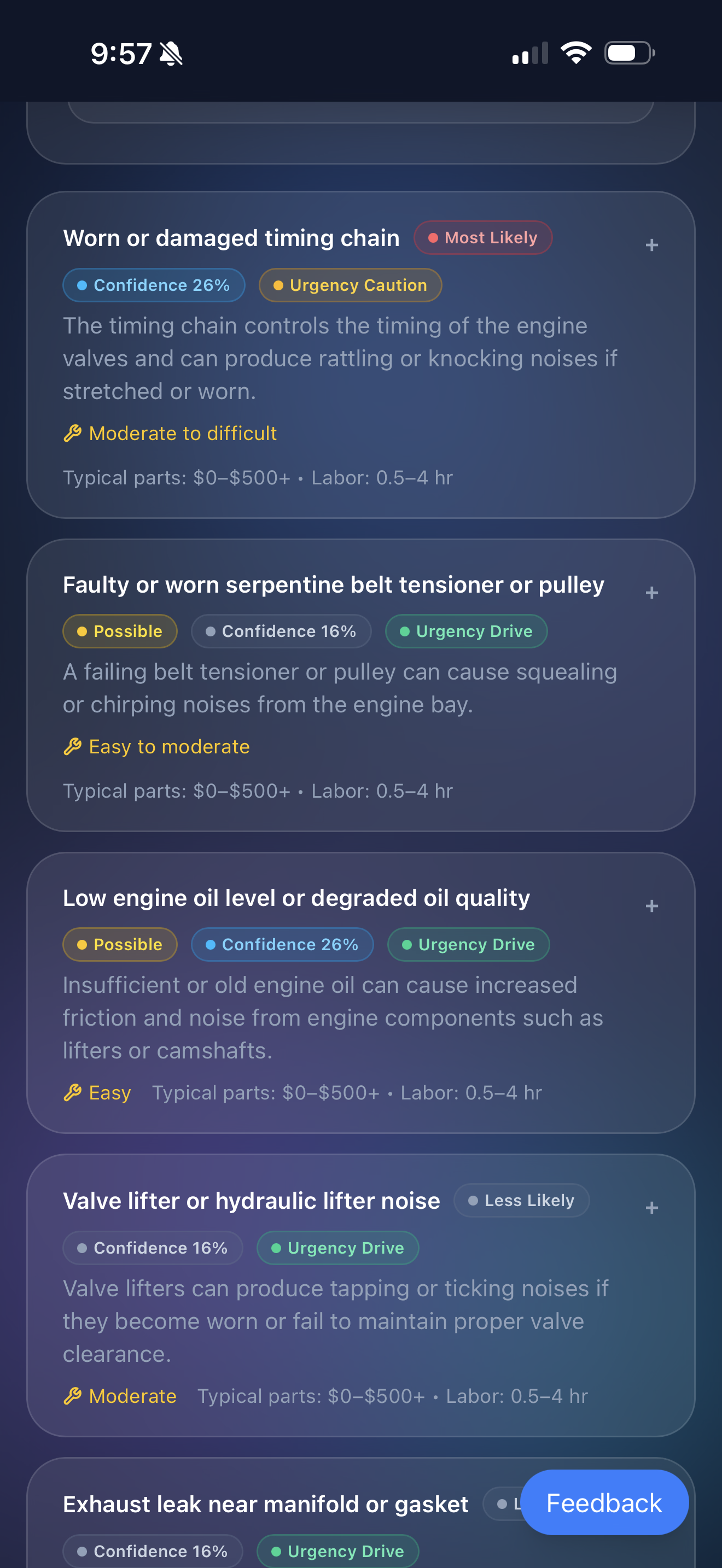Tap the wrench icon beside "Moderate to difficult"

(73, 434)
